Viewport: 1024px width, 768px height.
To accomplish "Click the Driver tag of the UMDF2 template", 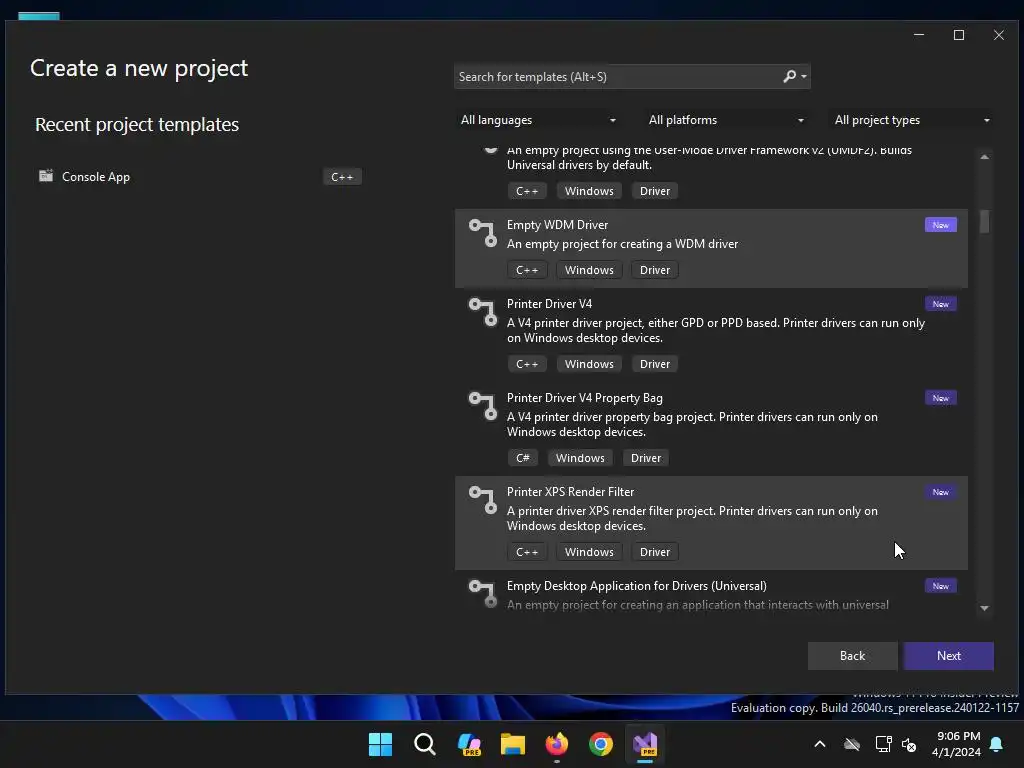I will [654, 191].
